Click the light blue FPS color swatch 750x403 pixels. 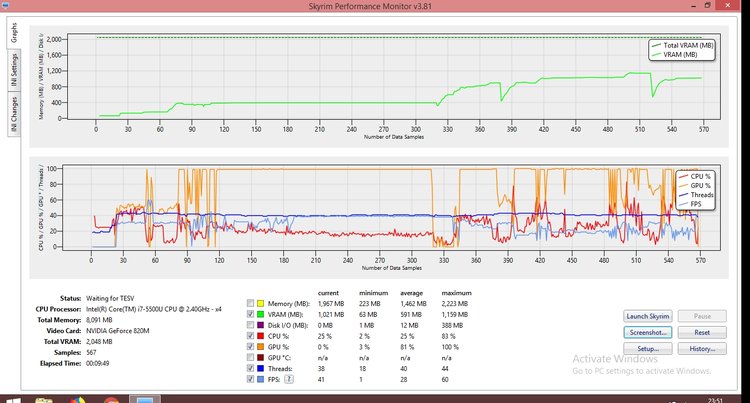pos(260,379)
